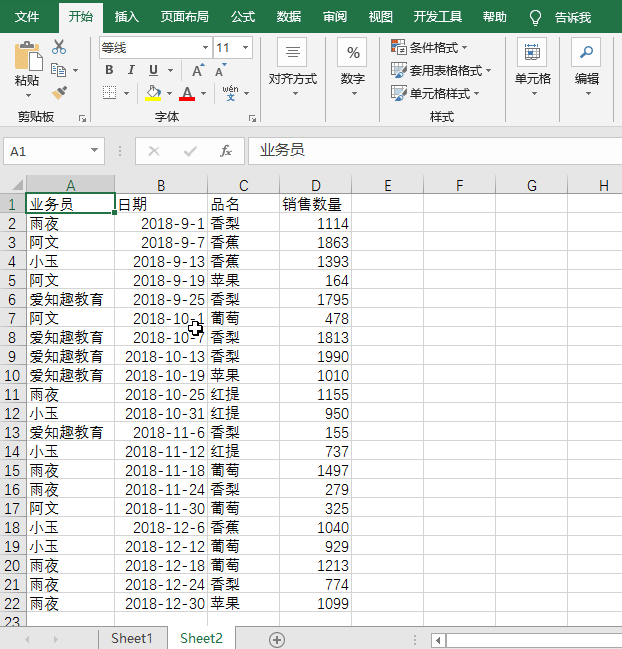Click the enter checkmark in formula bar
The width and height of the screenshot is (622, 649).
(190, 151)
